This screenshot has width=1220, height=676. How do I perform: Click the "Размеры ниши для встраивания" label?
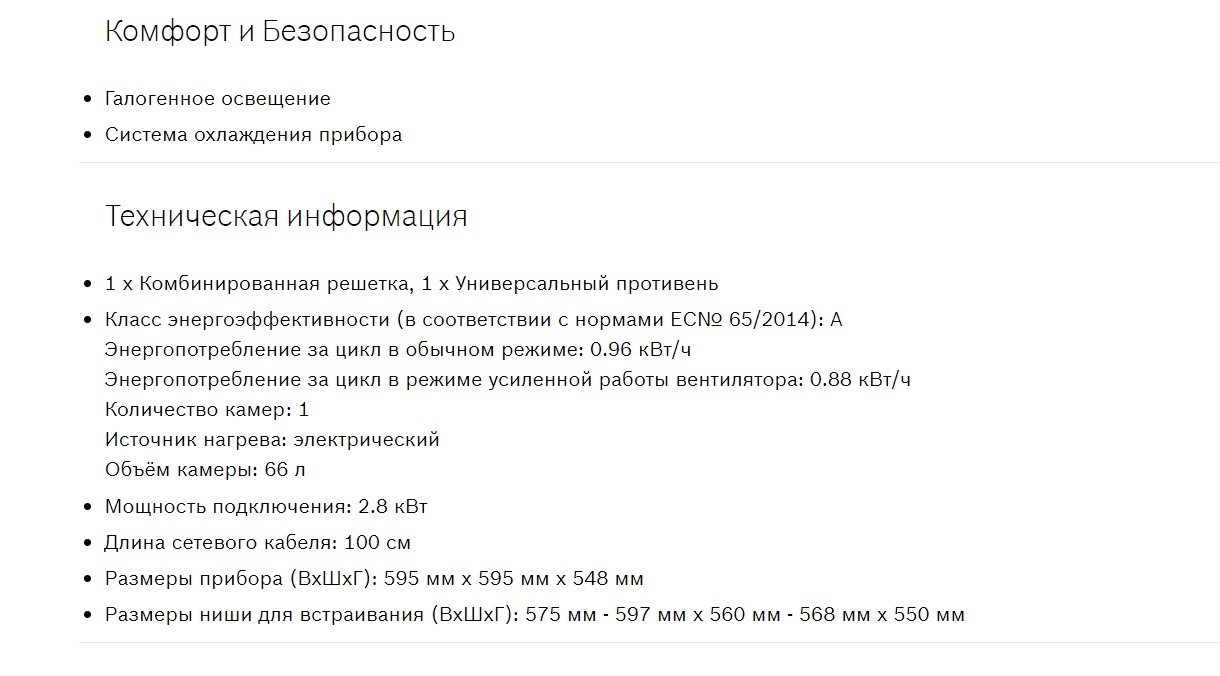click(266, 615)
